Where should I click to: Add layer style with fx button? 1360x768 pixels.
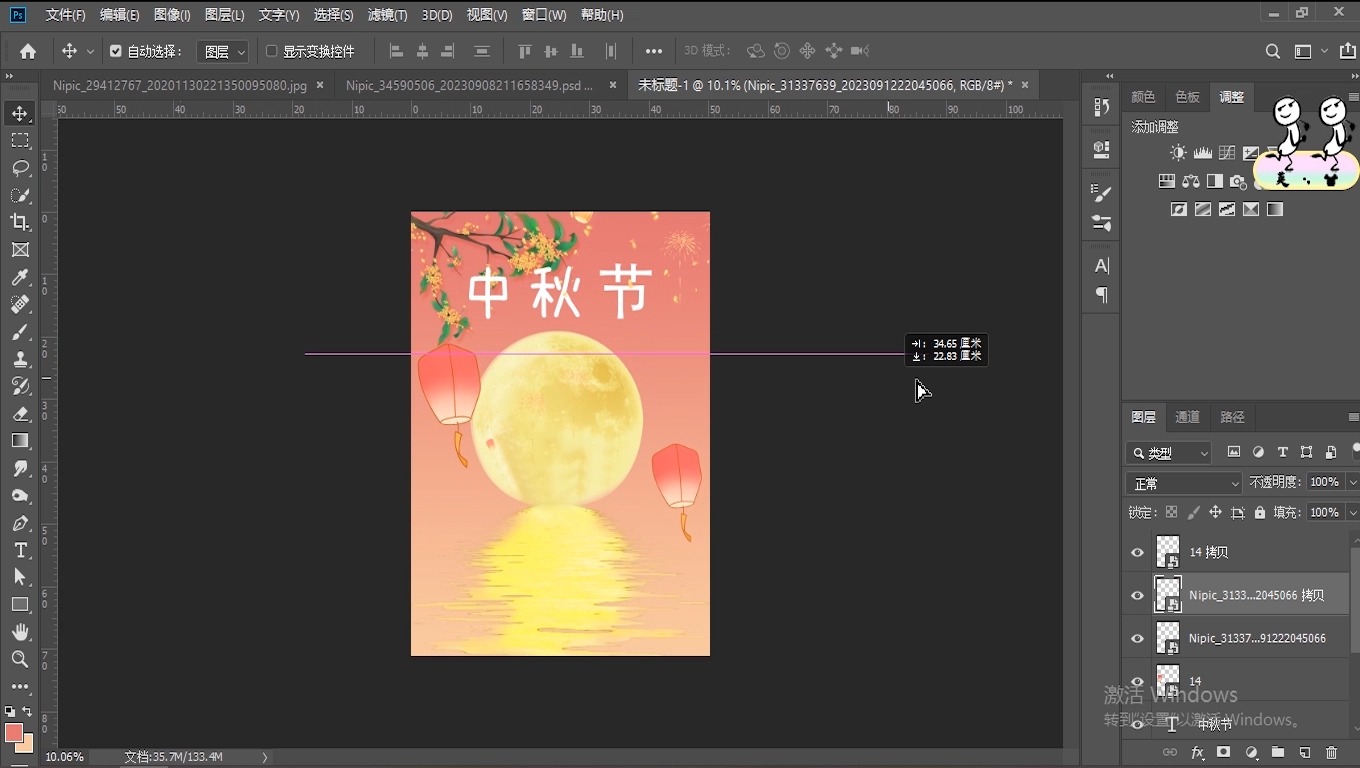(x=1197, y=752)
